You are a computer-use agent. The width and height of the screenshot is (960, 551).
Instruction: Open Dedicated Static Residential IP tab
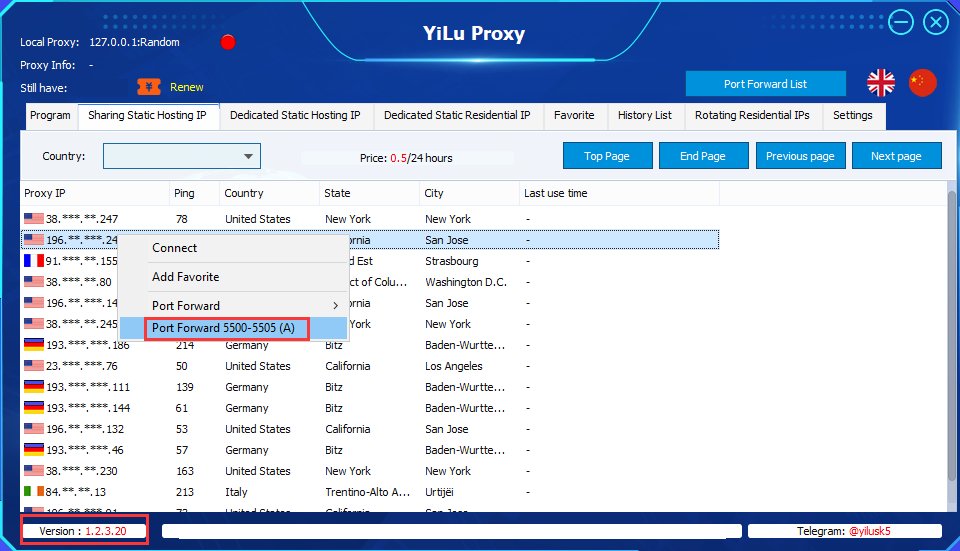457,116
